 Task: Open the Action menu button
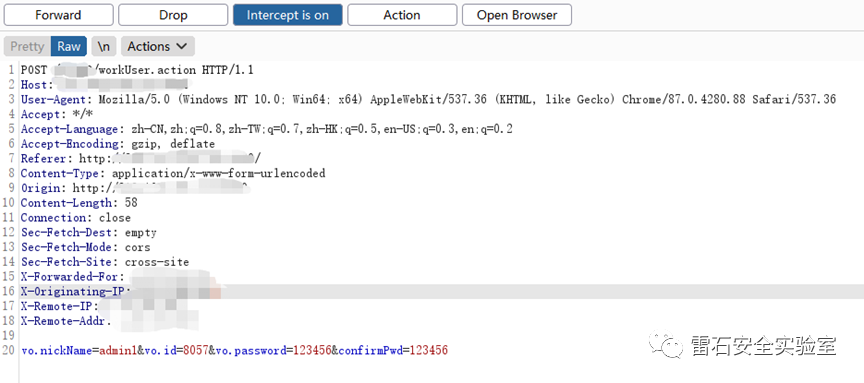402,15
